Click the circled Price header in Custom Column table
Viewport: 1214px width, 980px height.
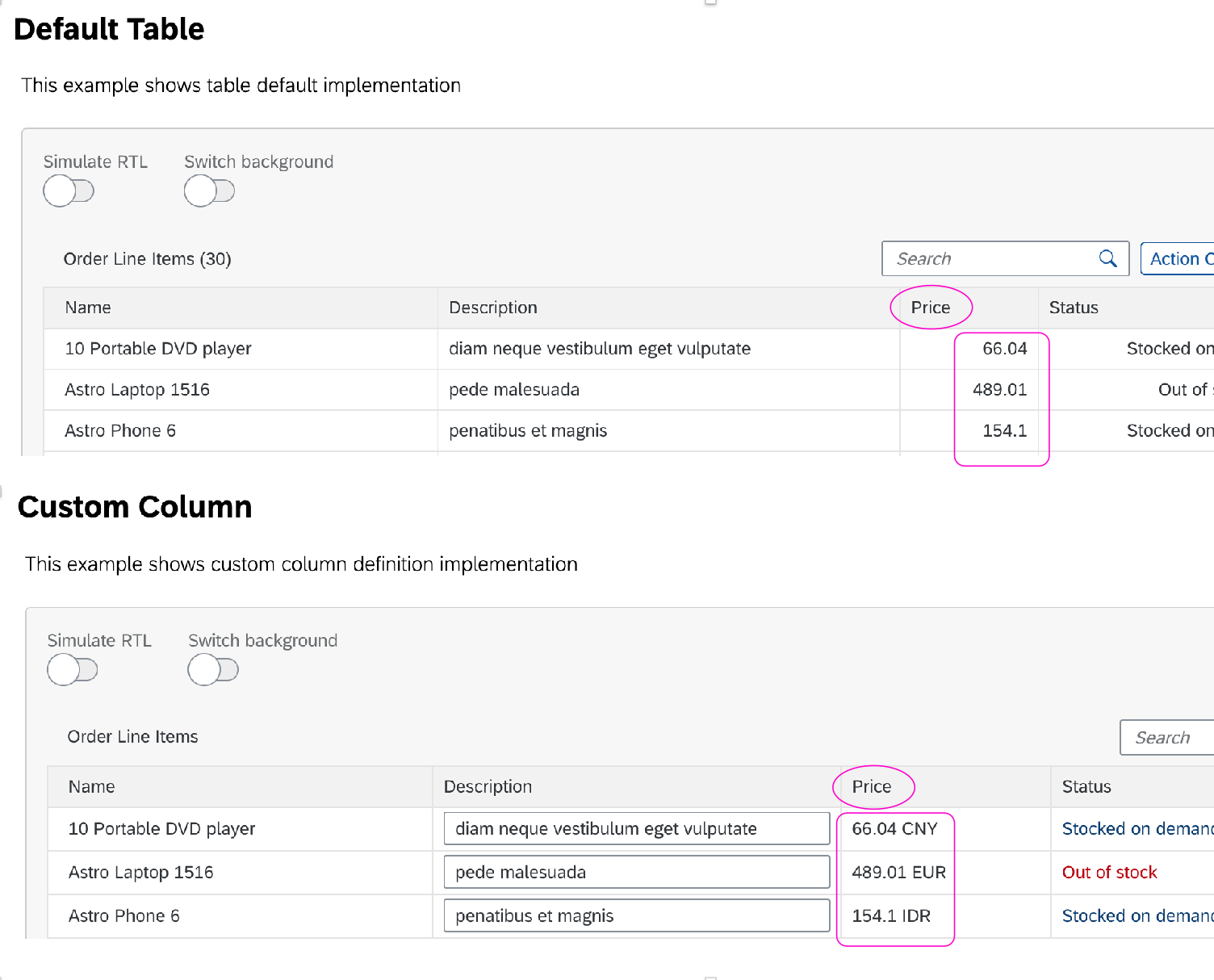coord(873,786)
